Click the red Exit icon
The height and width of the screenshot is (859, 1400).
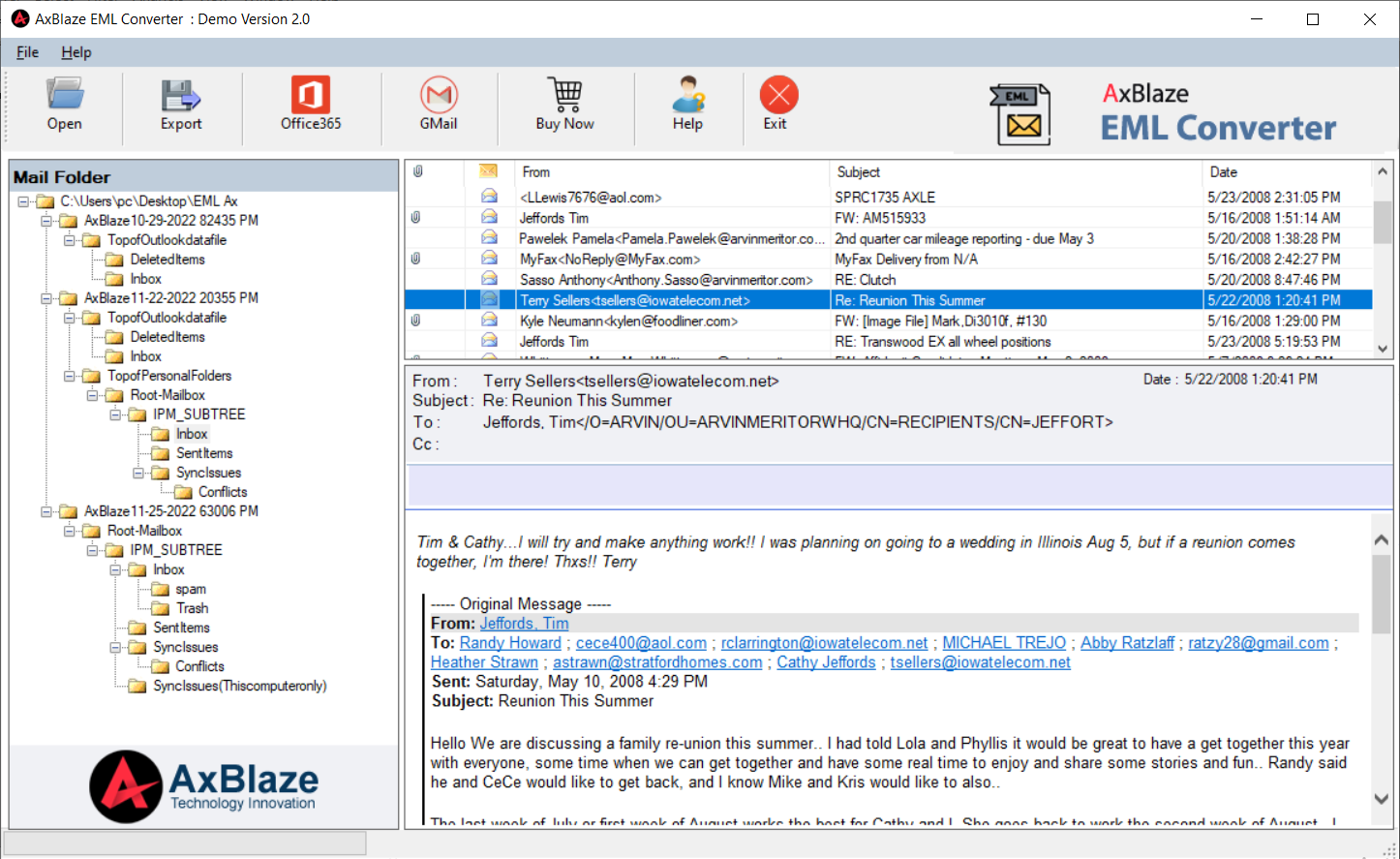click(x=778, y=94)
